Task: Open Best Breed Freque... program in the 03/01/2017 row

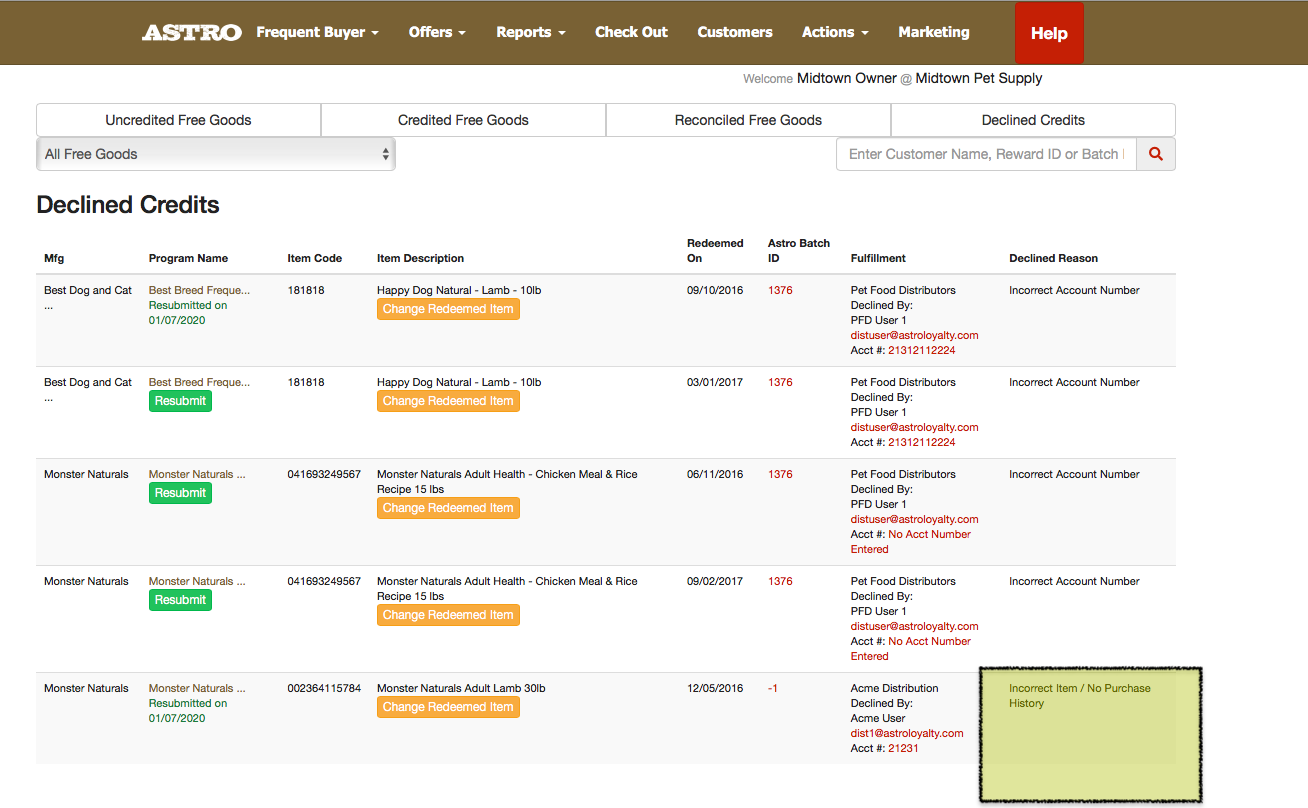Action: (x=199, y=382)
